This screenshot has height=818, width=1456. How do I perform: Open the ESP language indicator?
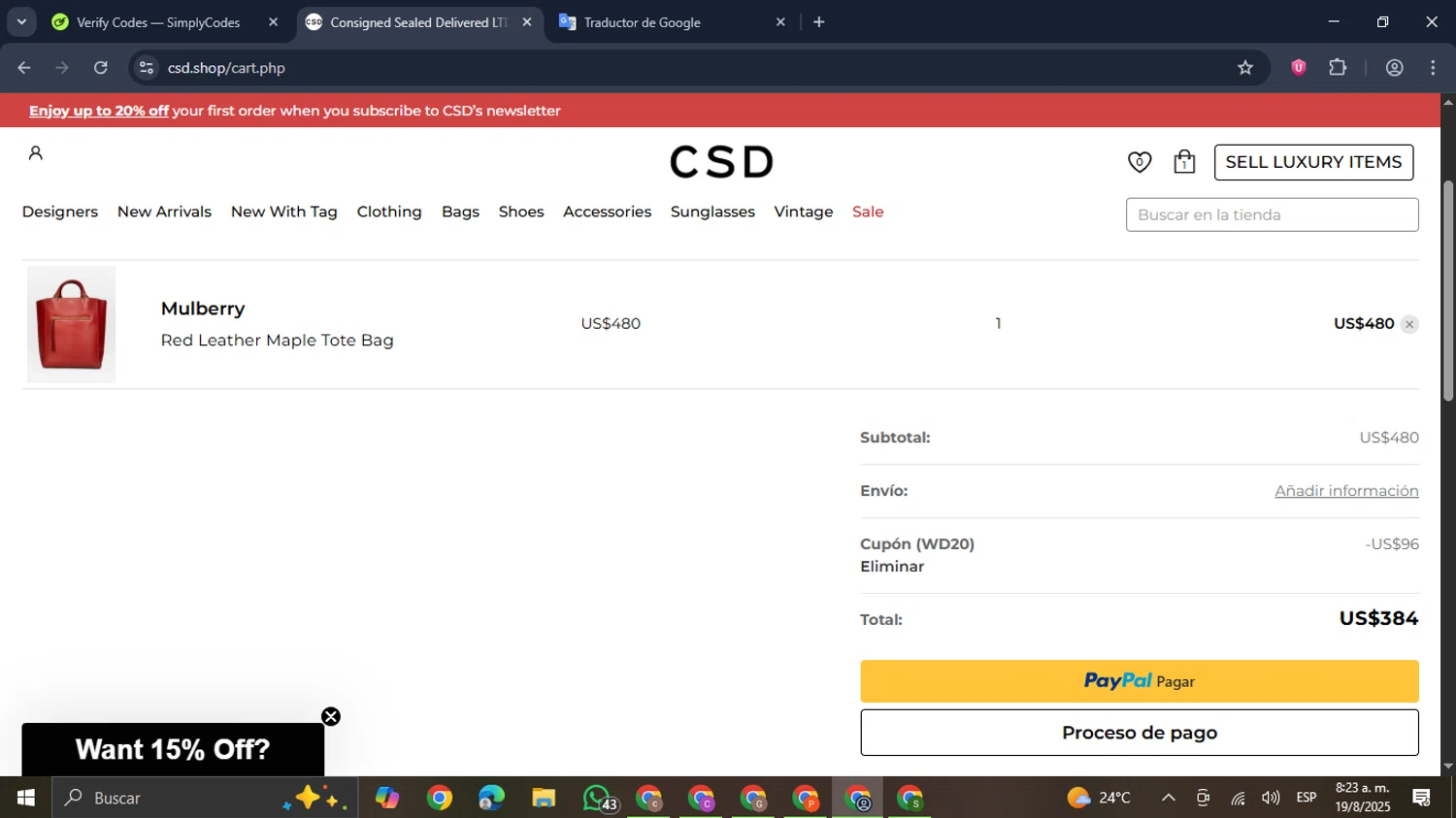coord(1307,798)
